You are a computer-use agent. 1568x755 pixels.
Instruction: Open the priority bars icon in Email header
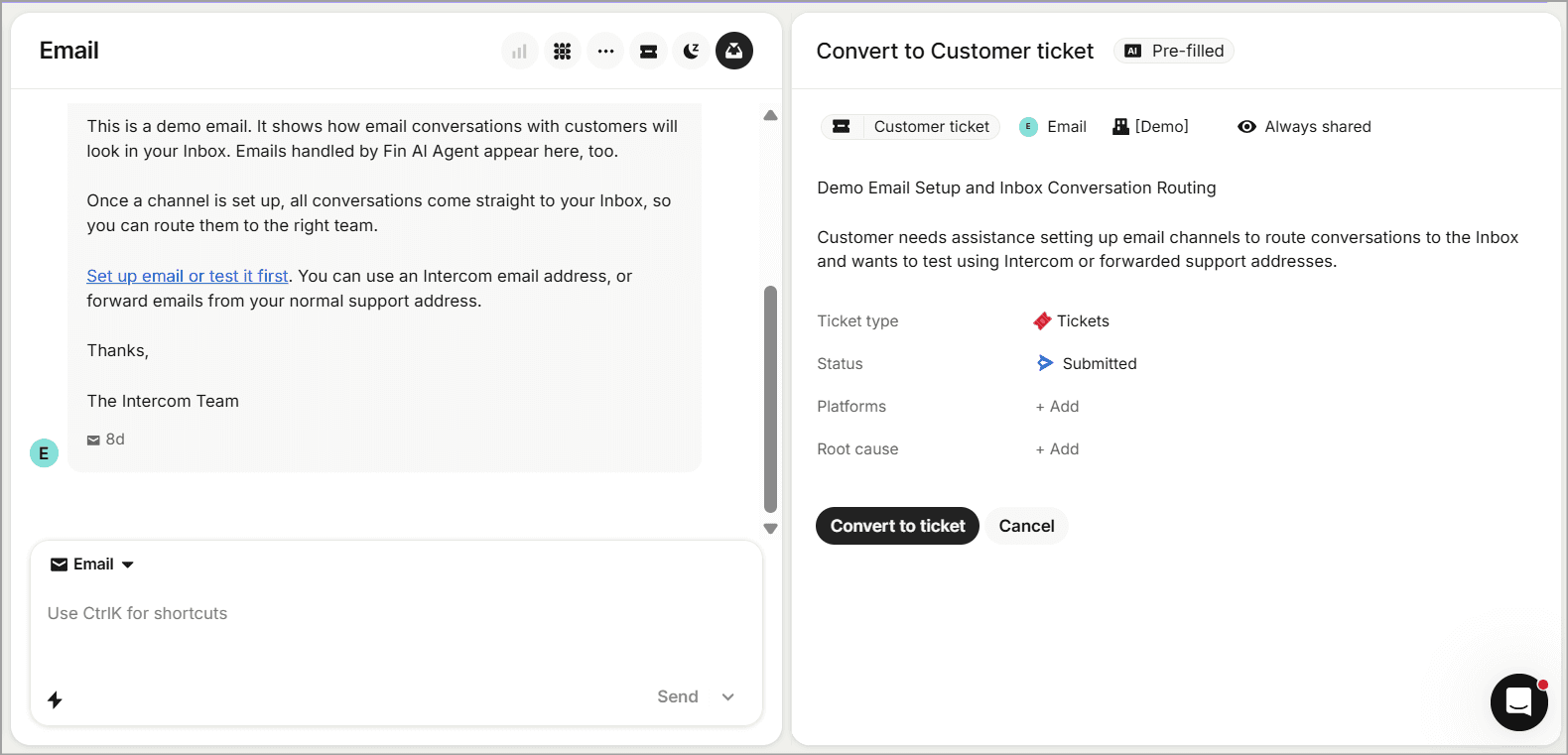pos(519,51)
